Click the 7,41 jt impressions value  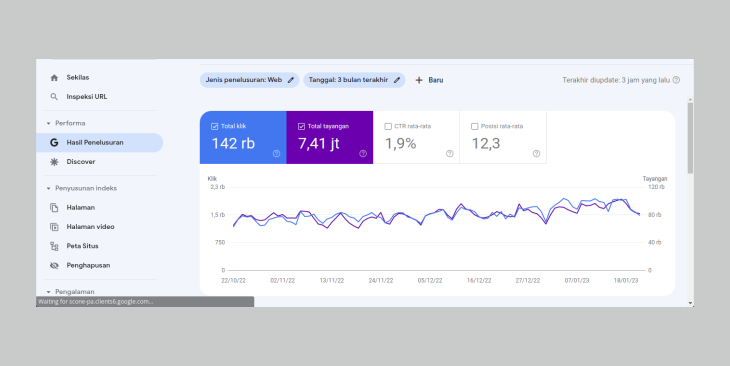319,144
